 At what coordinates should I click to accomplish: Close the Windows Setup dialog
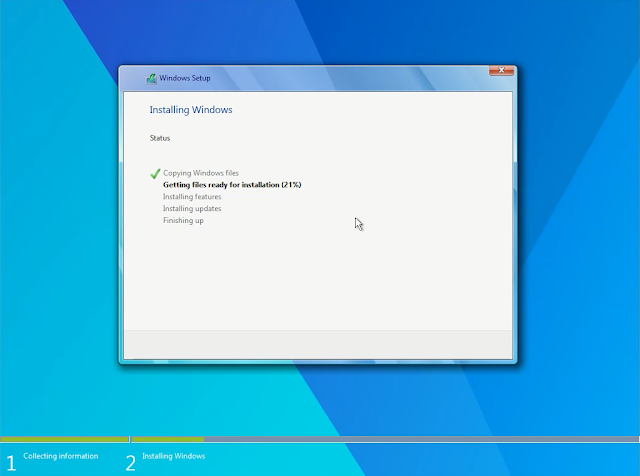(501, 70)
